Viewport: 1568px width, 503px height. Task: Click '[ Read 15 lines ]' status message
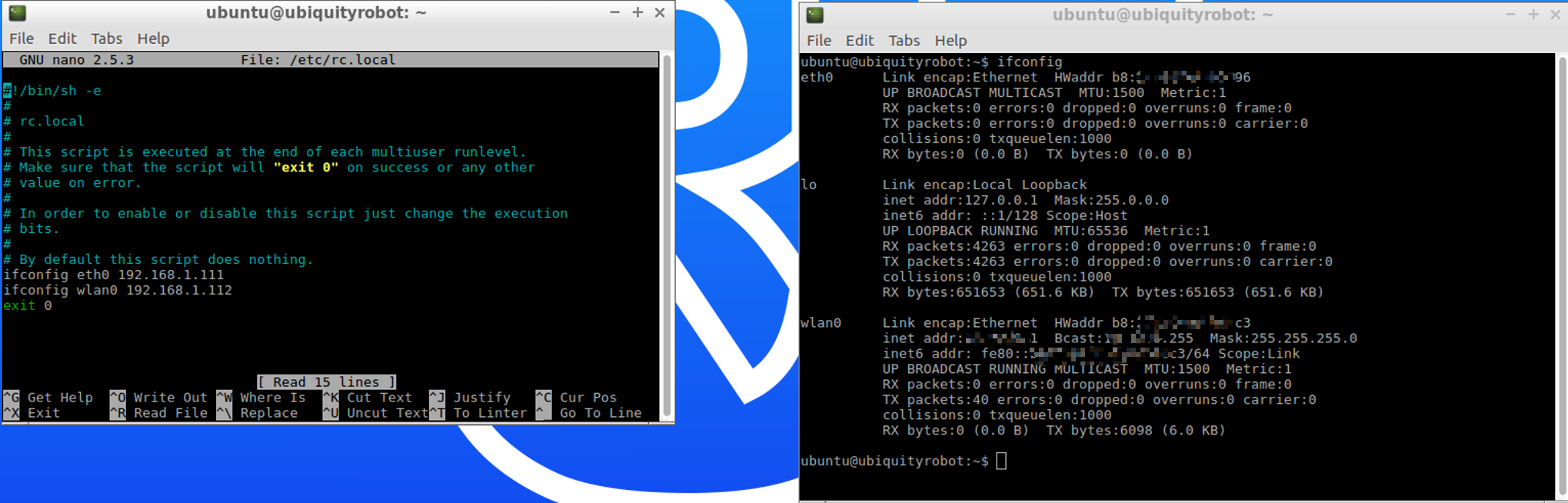(327, 382)
